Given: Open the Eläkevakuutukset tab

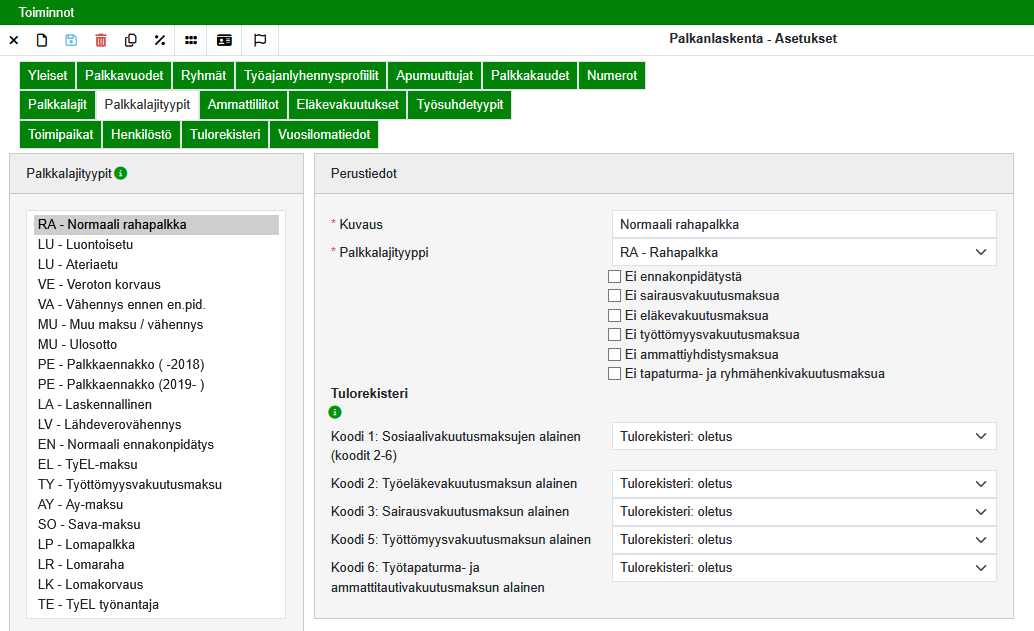Looking at the screenshot, I should (348, 105).
